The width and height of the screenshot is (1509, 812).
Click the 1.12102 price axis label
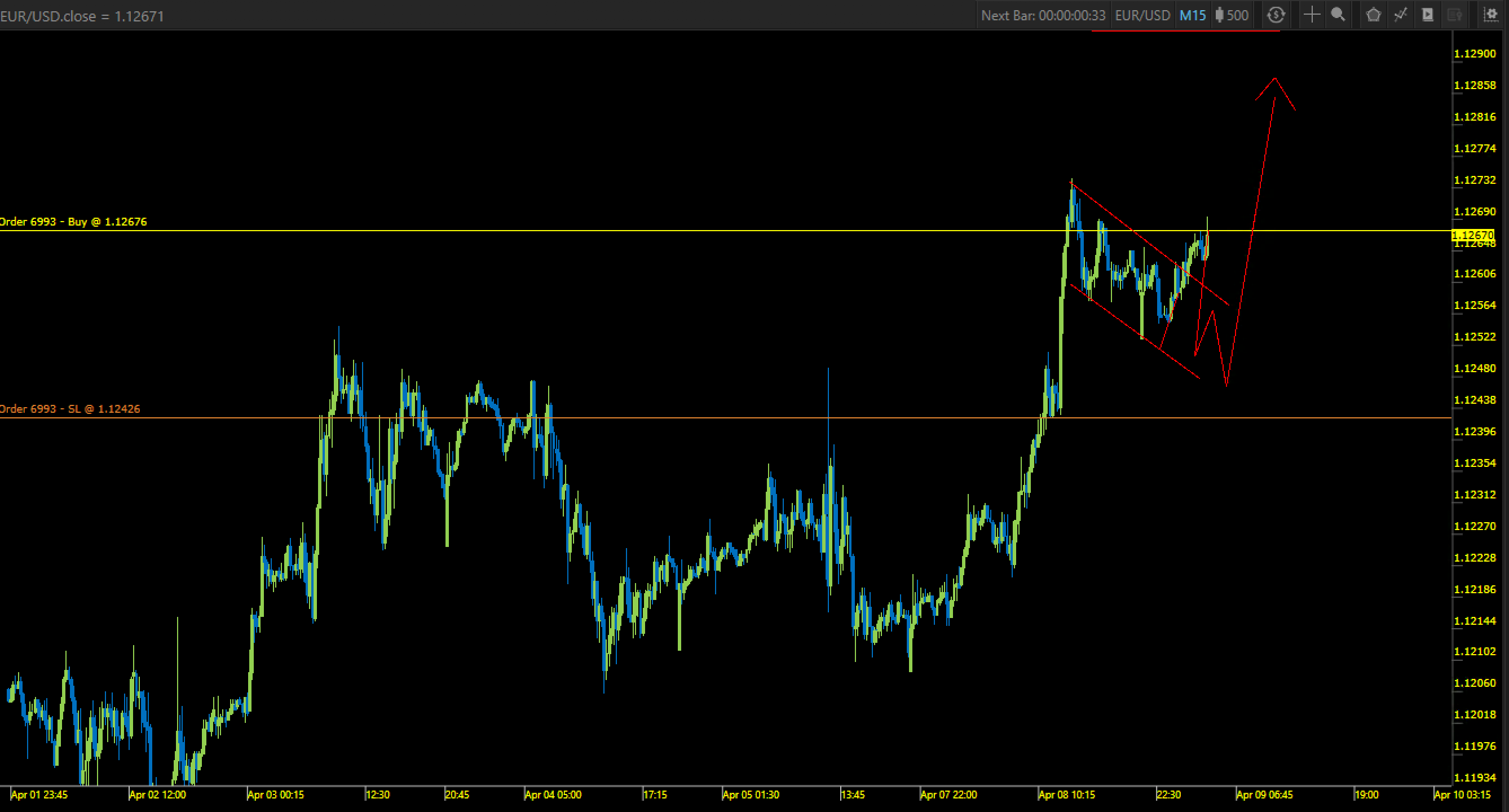1475,651
